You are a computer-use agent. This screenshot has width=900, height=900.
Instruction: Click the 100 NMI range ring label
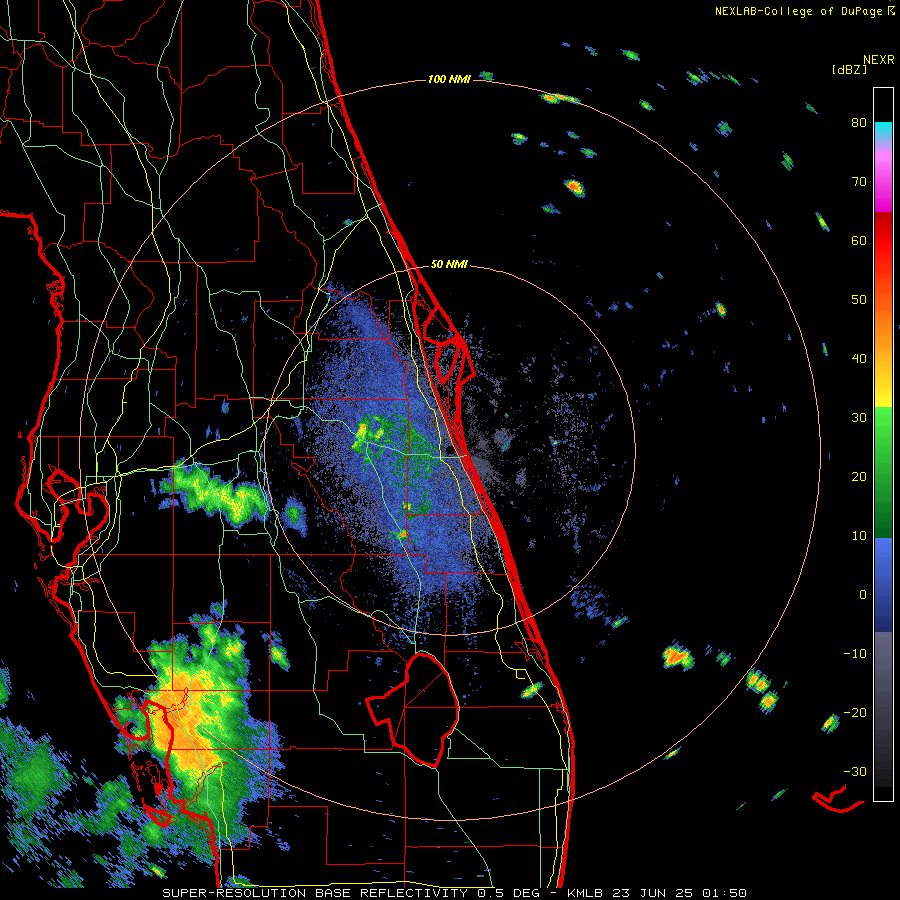coord(449,79)
